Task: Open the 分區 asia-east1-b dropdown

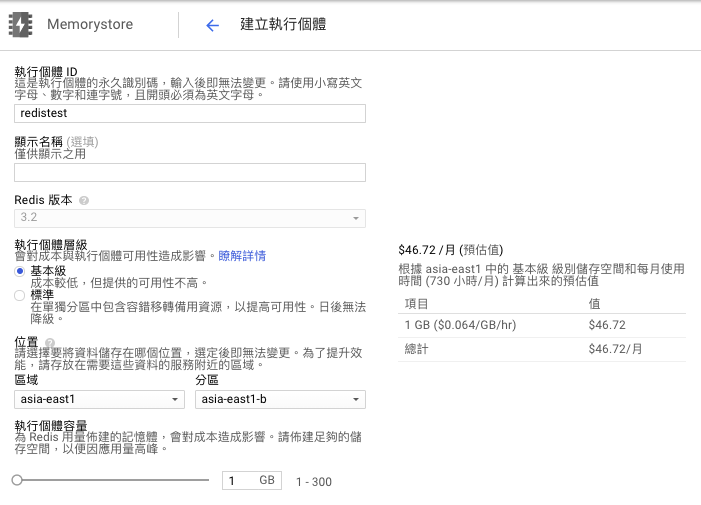Action: pyautogui.click(x=280, y=399)
